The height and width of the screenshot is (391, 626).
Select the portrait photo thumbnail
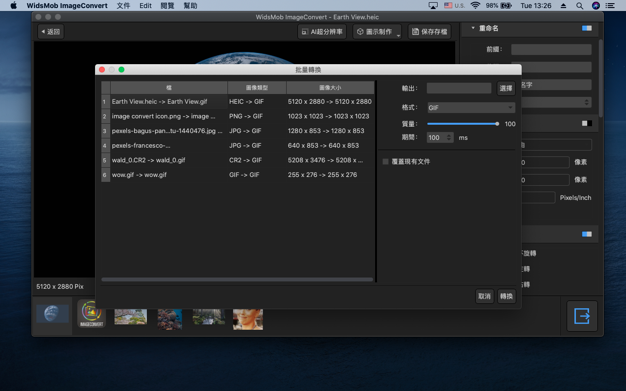[248, 319]
